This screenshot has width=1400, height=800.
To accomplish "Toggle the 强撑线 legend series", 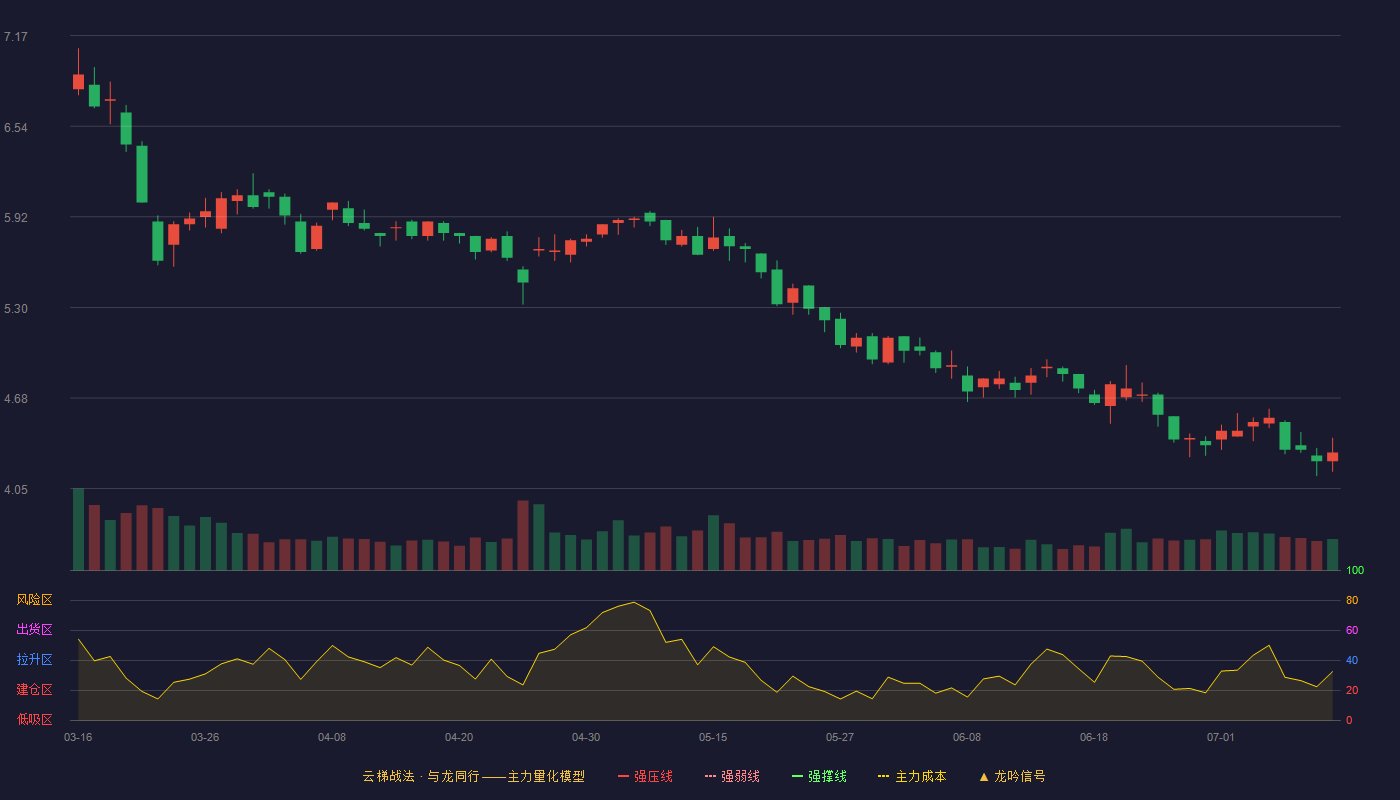I will (x=819, y=776).
